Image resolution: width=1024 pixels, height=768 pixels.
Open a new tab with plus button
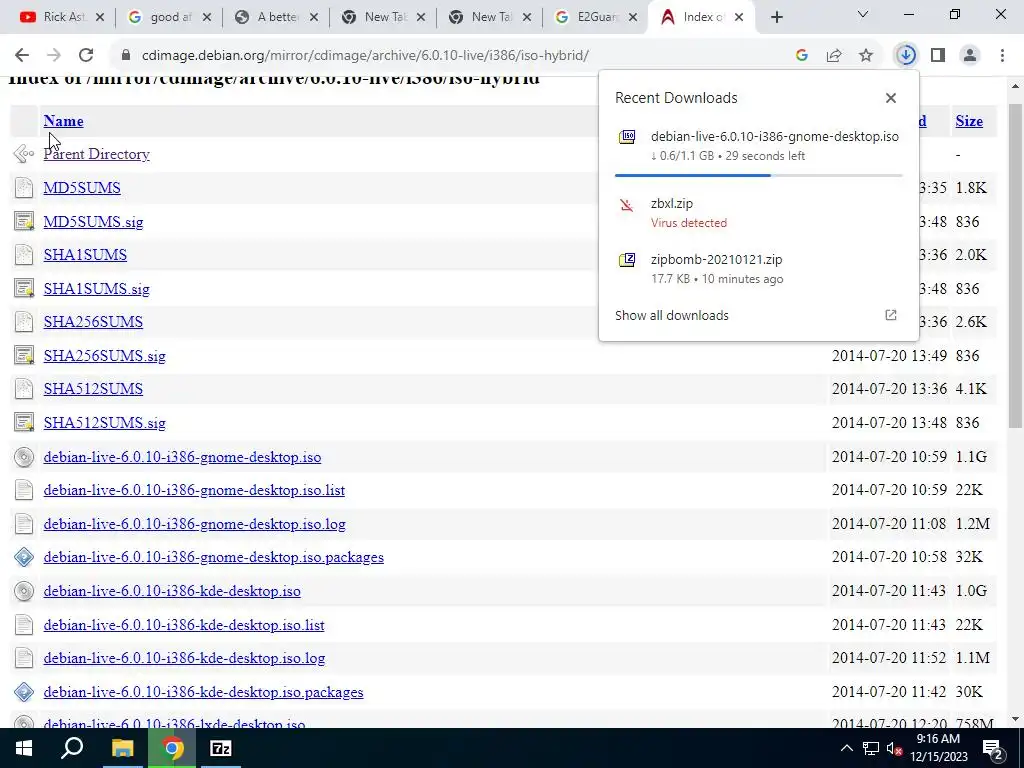[x=776, y=17]
